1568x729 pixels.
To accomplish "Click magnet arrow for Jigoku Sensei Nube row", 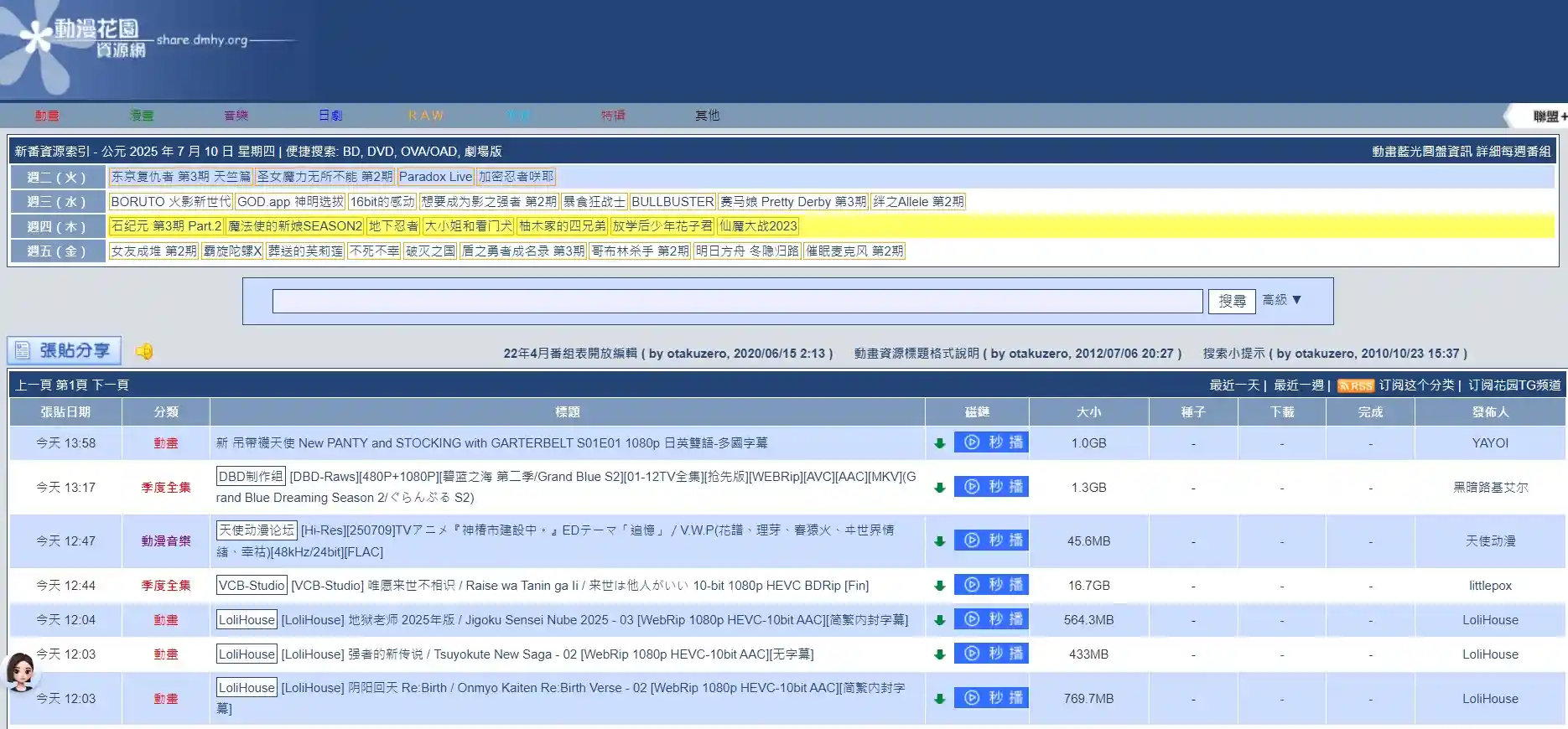I will [x=939, y=620].
